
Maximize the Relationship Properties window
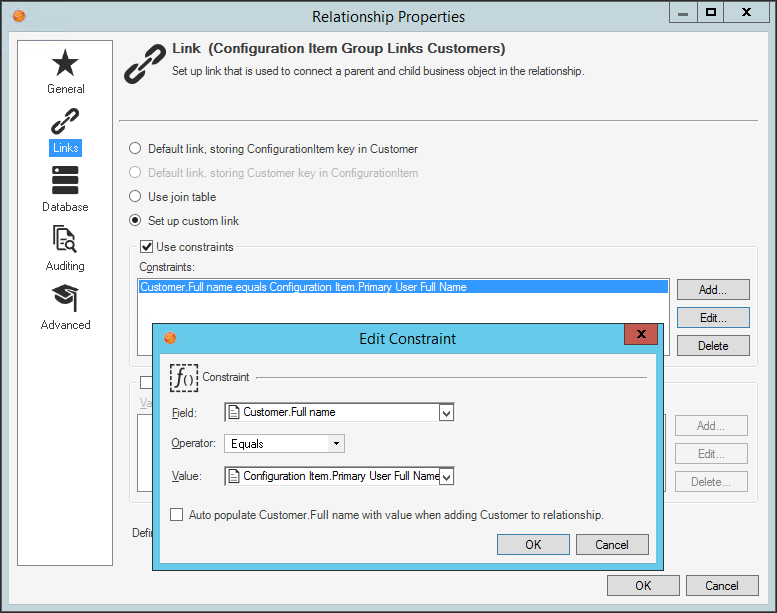click(711, 12)
